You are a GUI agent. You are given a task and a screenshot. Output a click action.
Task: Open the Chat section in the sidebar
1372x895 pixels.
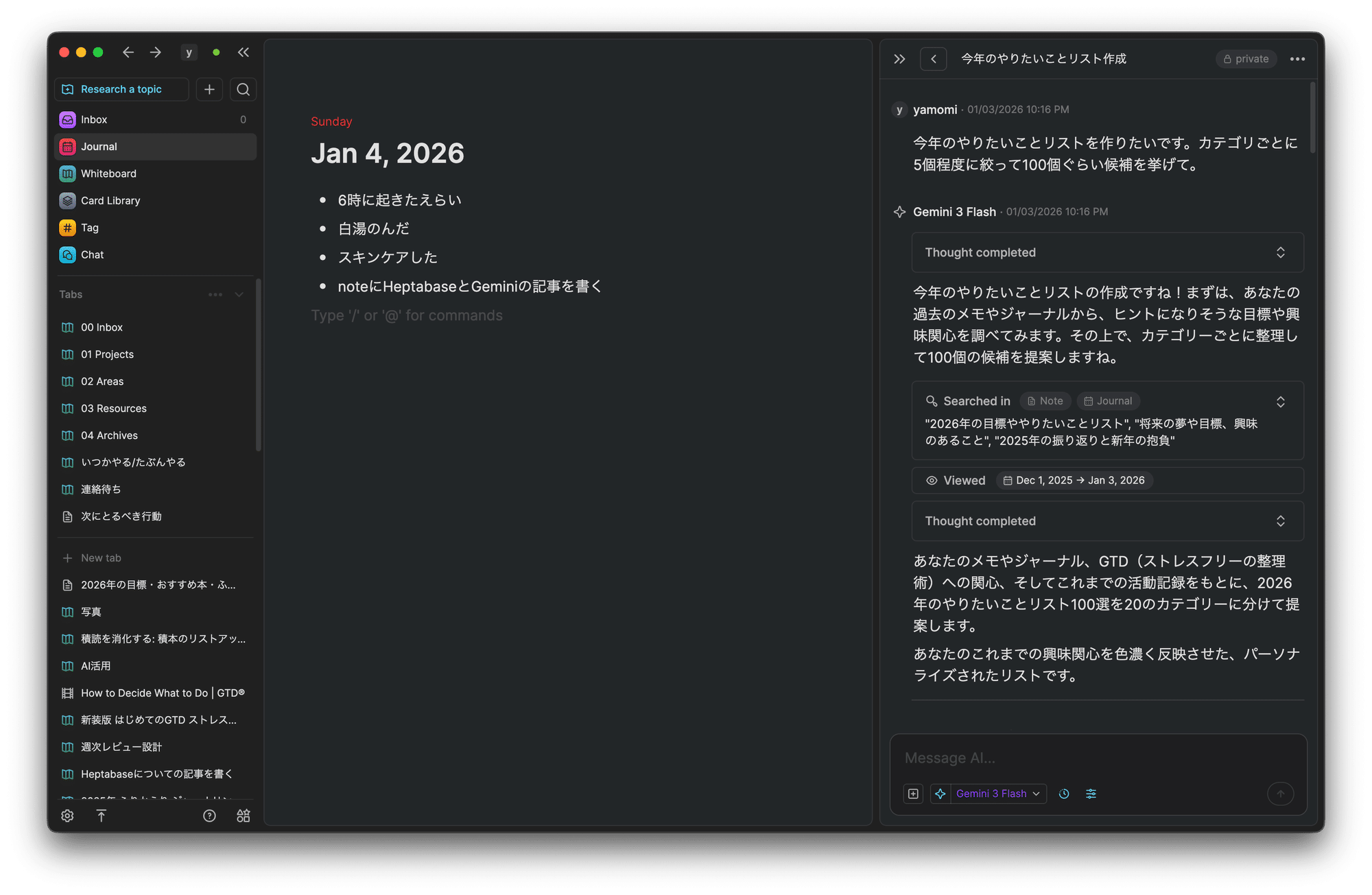(x=92, y=254)
